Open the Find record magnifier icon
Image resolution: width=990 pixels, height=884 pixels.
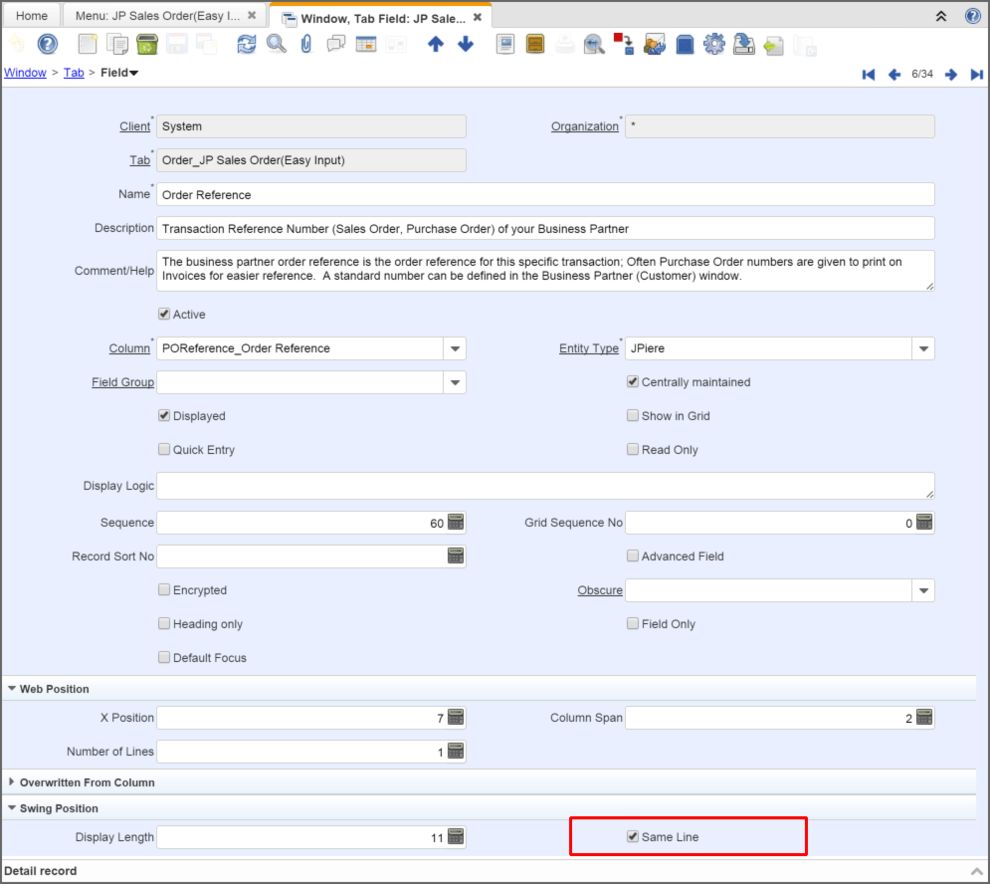(276, 44)
